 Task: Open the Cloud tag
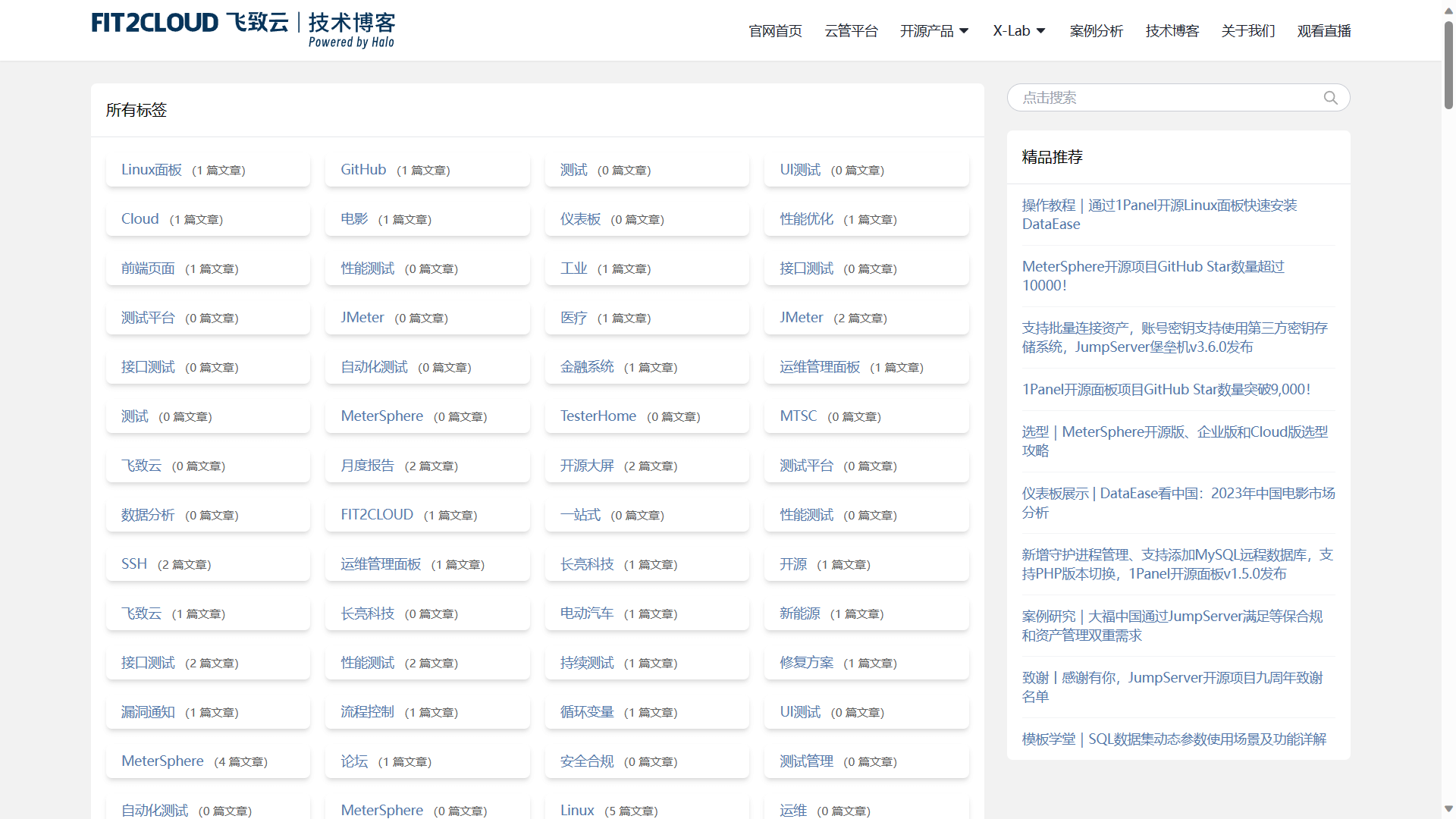pos(140,219)
